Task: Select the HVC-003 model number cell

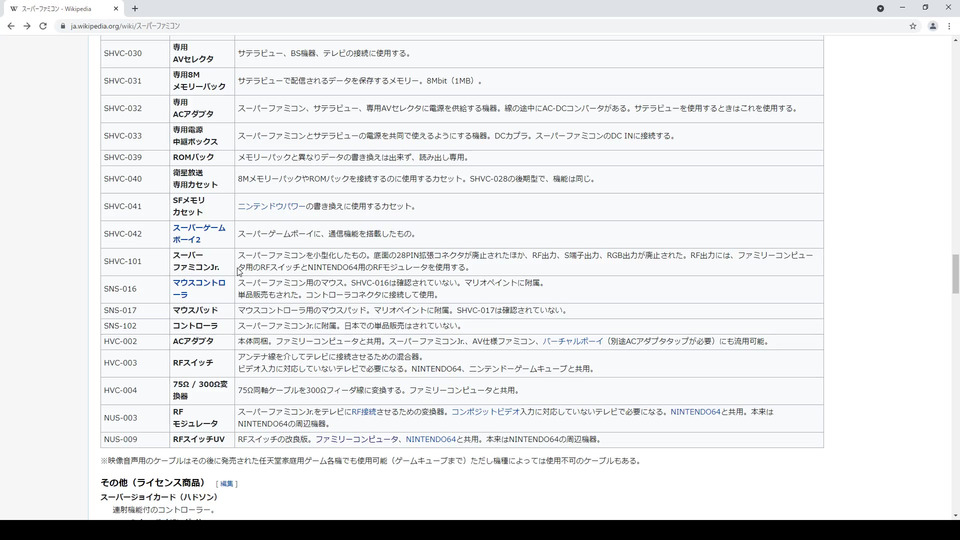Action: pos(135,362)
